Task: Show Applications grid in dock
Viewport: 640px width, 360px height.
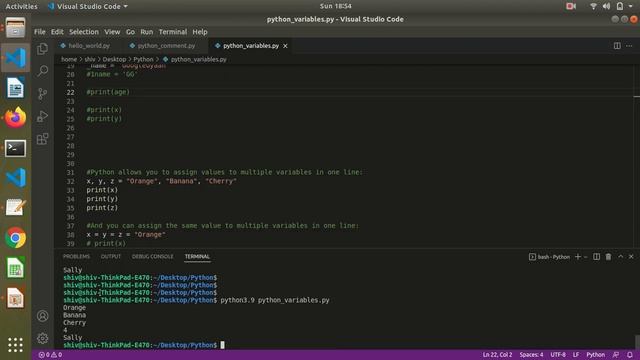Action: pyautogui.click(x=16, y=345)
